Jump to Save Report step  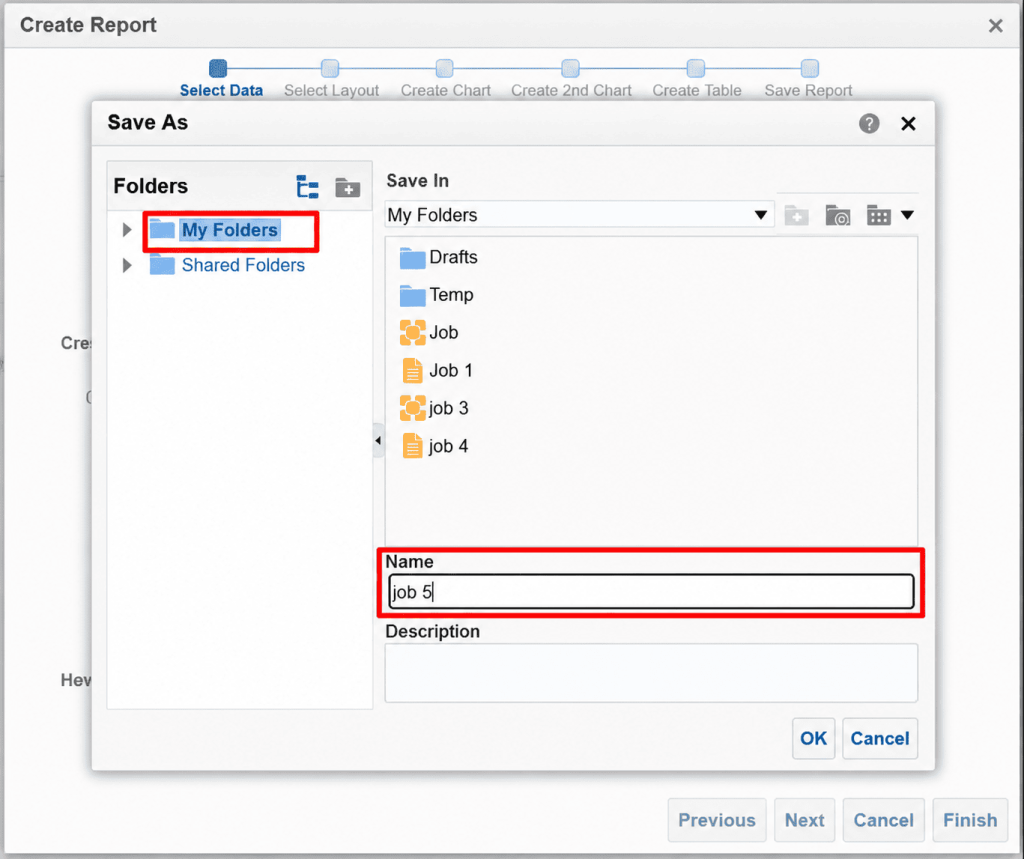click(x=808, y=80)
